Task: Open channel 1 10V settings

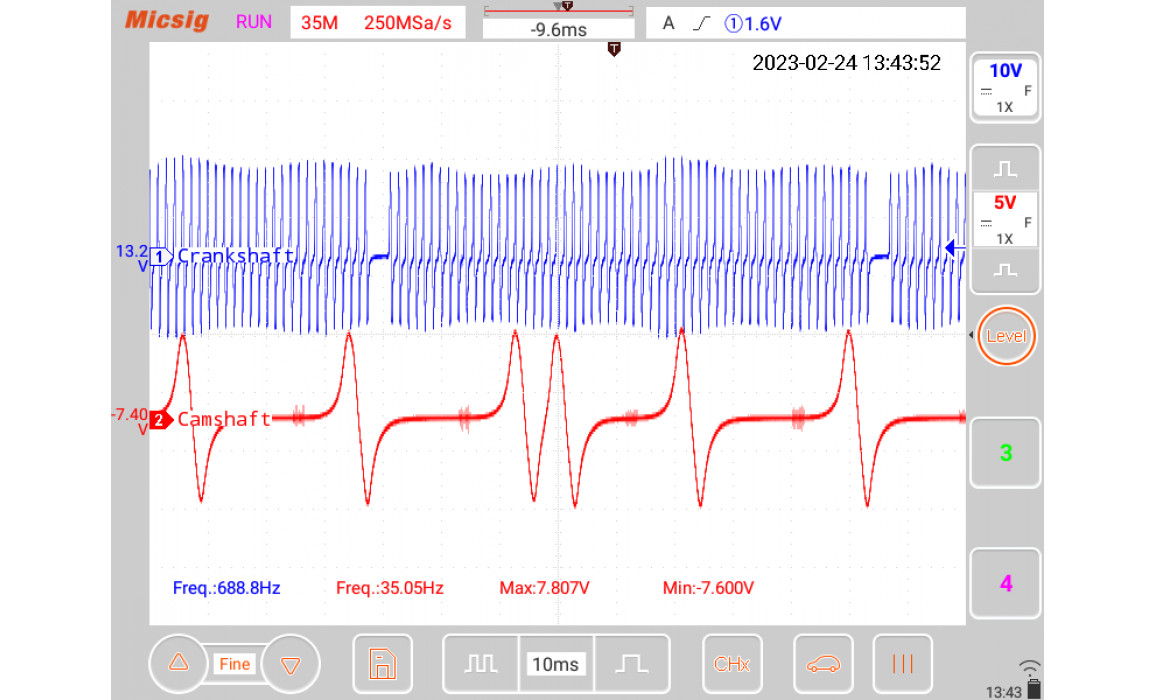Action: click(x=1005, y=87)
